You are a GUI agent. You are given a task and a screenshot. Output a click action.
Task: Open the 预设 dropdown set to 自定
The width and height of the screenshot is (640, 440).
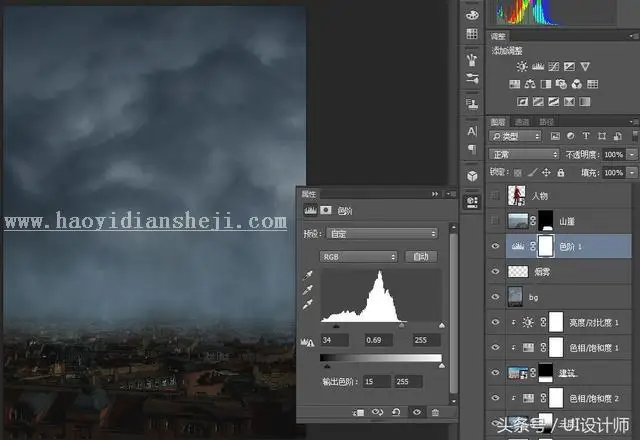(382, 234)
